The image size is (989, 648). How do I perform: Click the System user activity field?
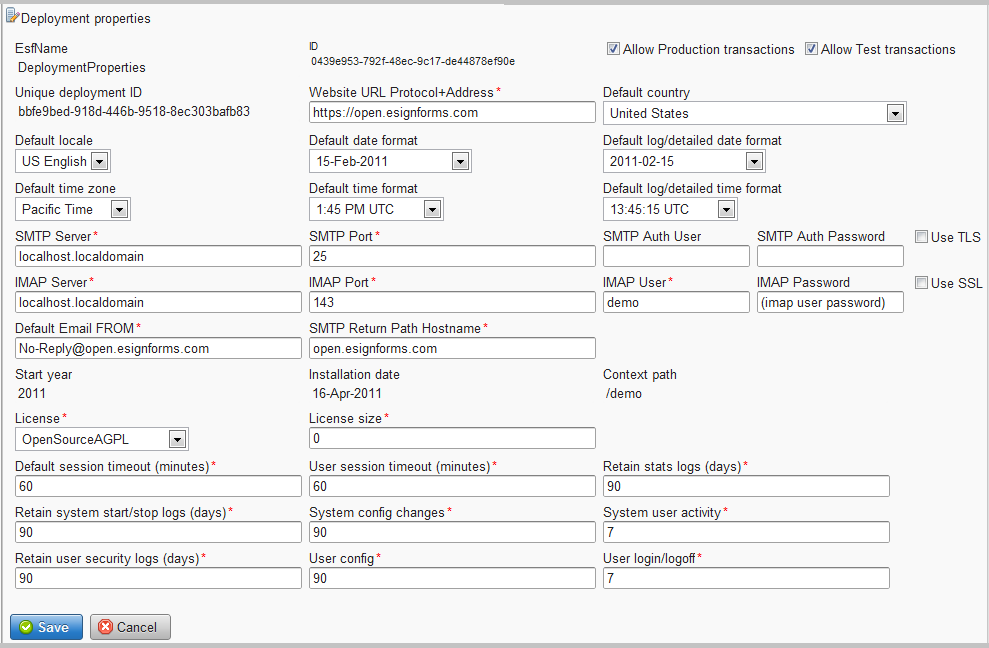pyautogui.click(x=746, y=532)
